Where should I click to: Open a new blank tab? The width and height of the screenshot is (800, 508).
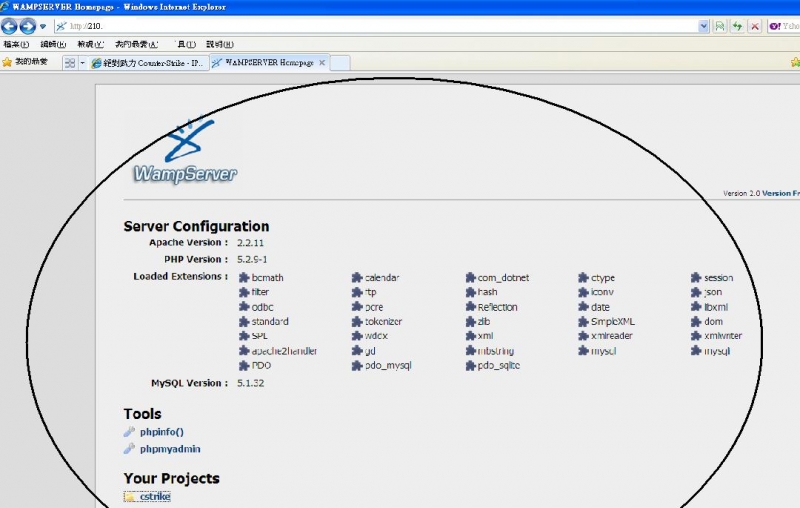click(340, 63)
